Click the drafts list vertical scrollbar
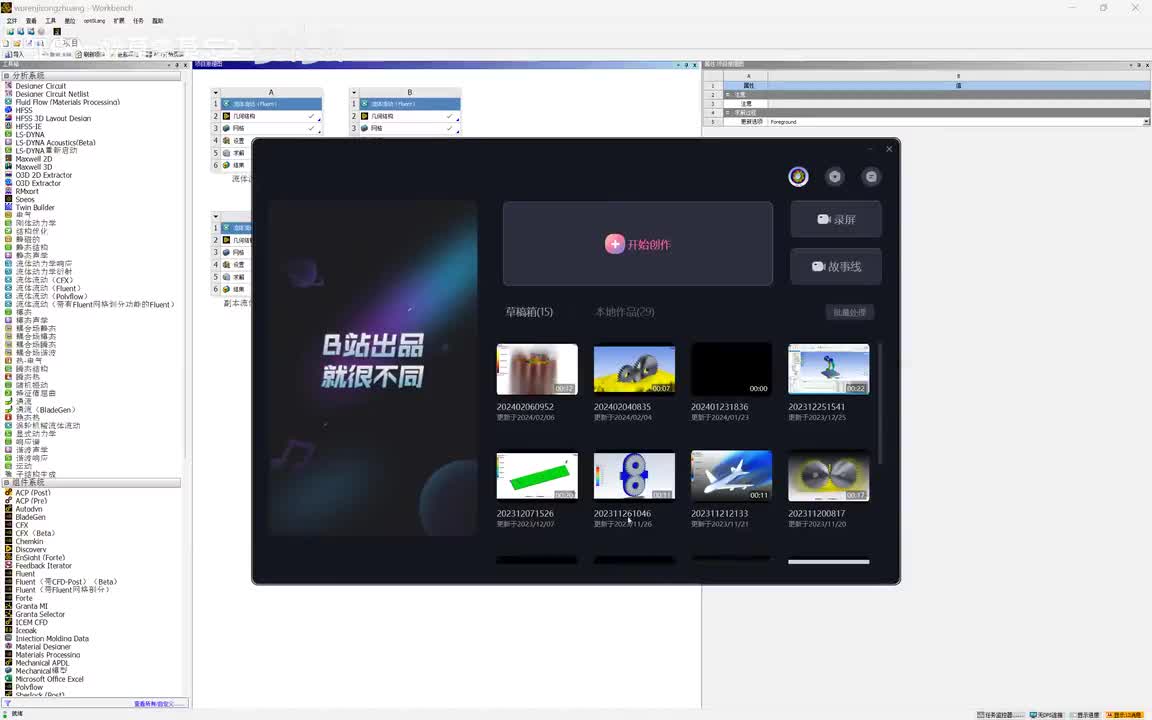This screenshot has height=720, width=1152. tap(879, 404)
